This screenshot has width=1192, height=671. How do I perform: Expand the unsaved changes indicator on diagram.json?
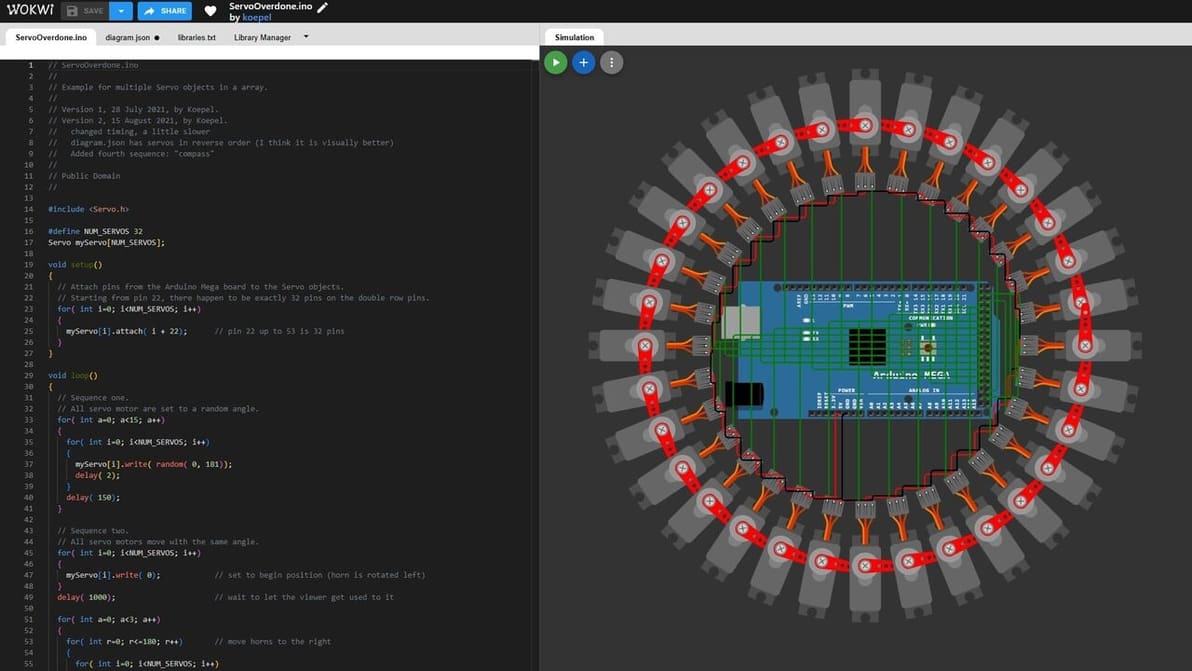click(x=158, y=37)
